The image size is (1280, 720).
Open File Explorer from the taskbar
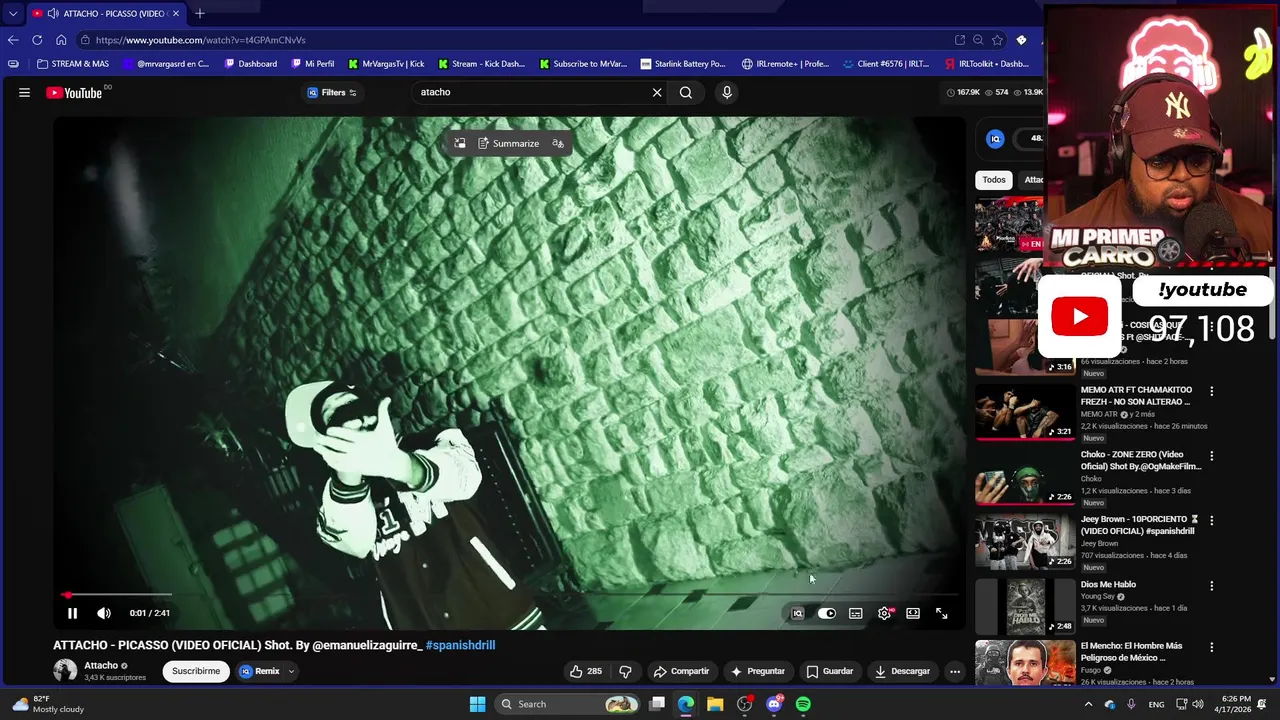(715, 704)
